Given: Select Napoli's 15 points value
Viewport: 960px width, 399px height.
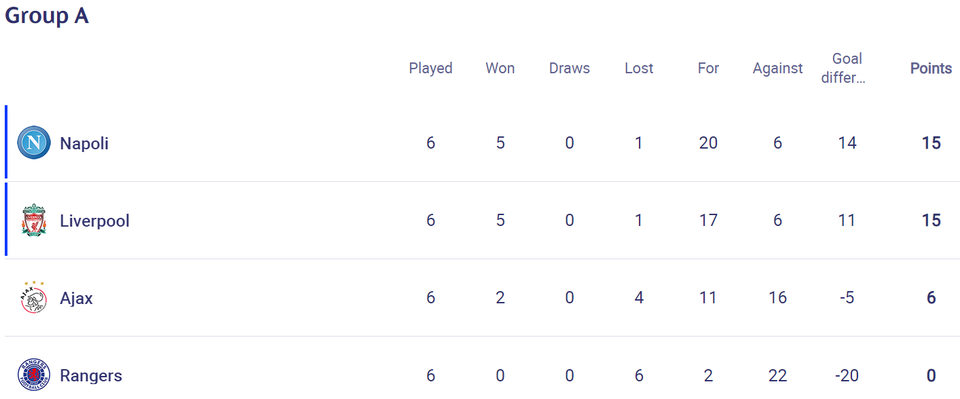Looking at the screenshot, I should [x=931, y=143].
